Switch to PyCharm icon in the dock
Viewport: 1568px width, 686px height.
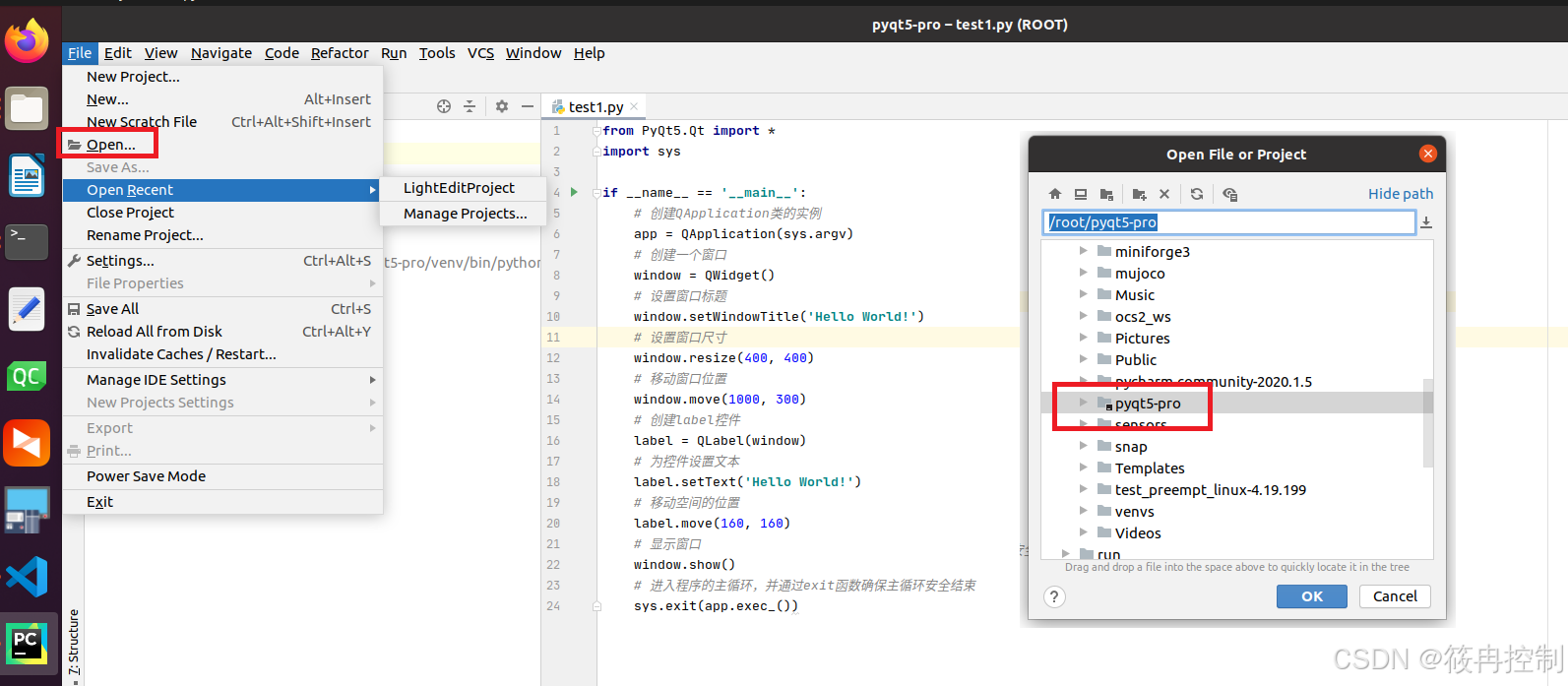point(27,645)
